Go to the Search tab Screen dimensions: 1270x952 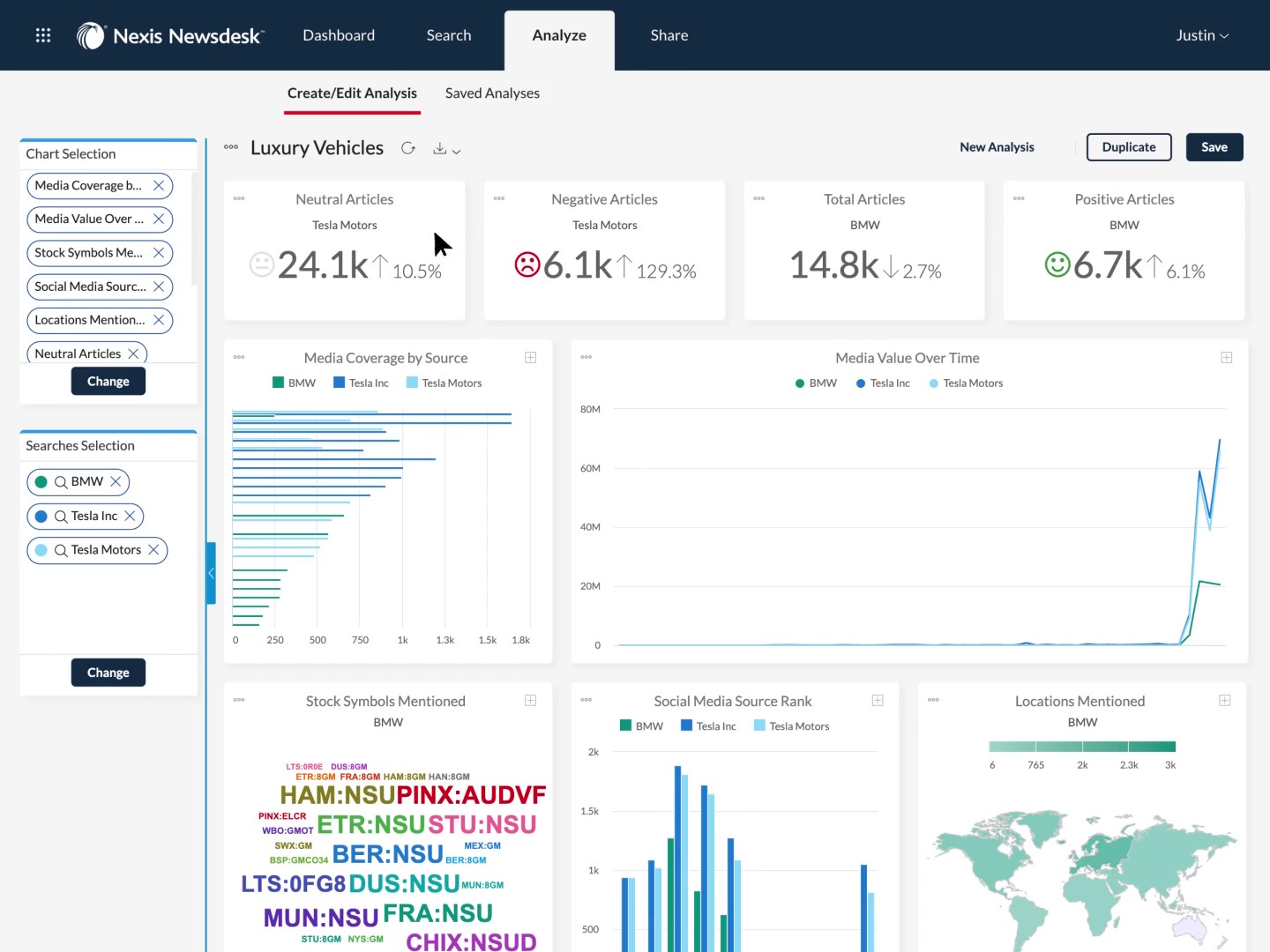point(449,35)
